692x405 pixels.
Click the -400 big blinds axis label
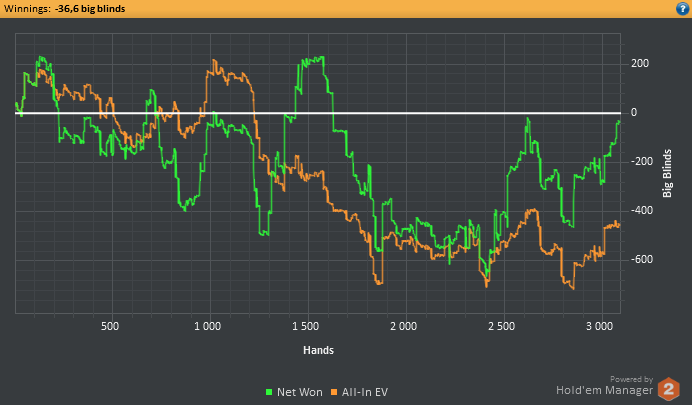click(x=642, y=210)
